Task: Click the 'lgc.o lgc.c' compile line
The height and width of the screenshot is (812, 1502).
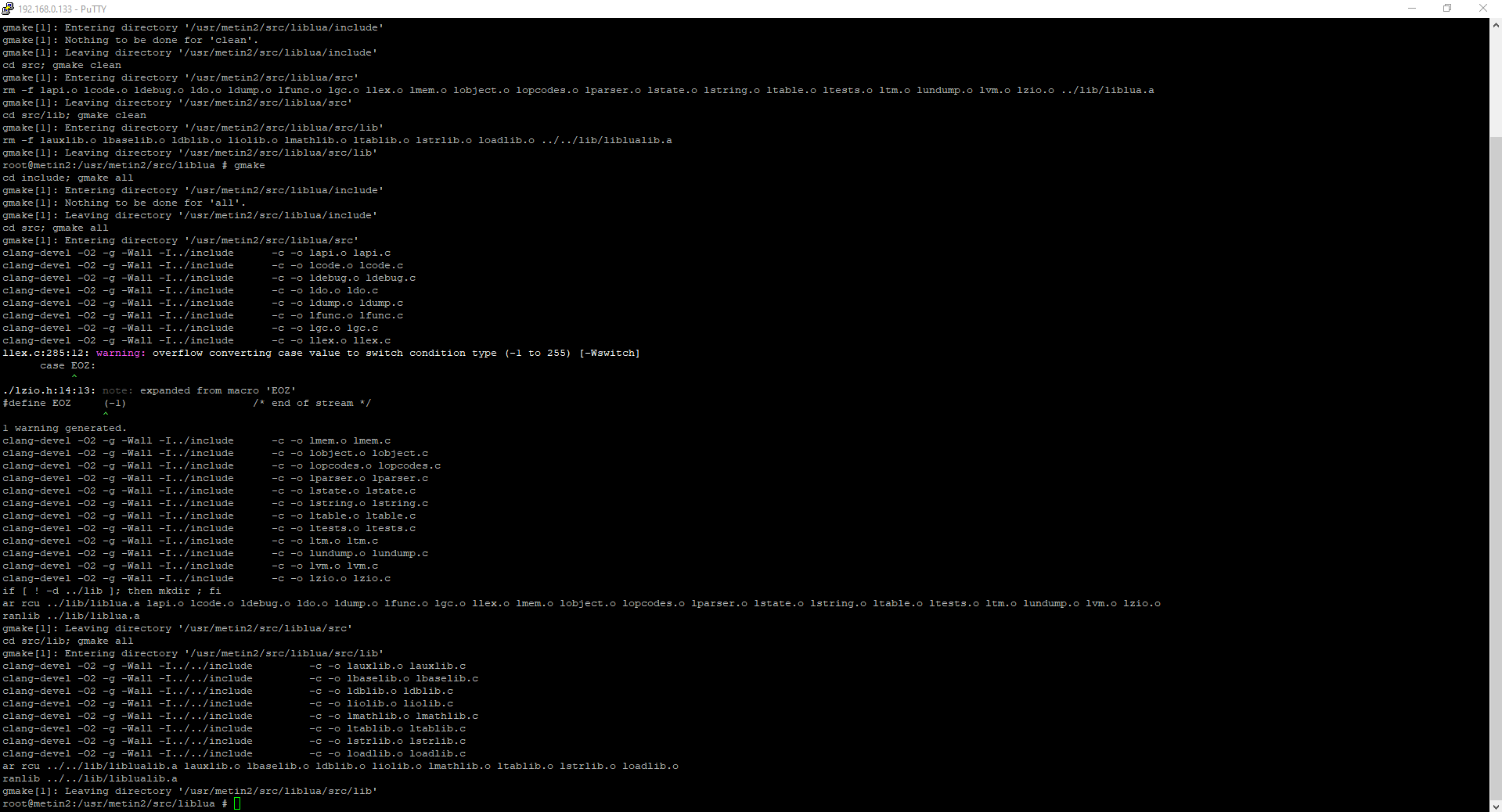Action: pyautogui.click(x=190, y=328)
